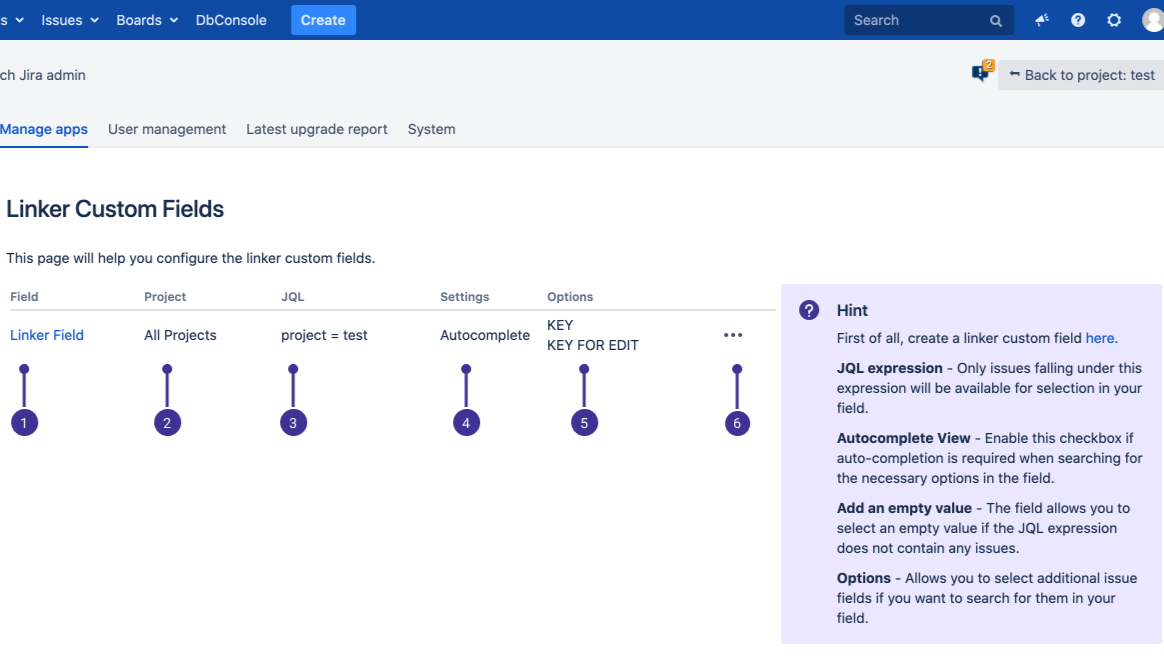1164x662 pixels.
Task: Open the three-dots actions menu for Linker Field
Action: coord(733,336)
